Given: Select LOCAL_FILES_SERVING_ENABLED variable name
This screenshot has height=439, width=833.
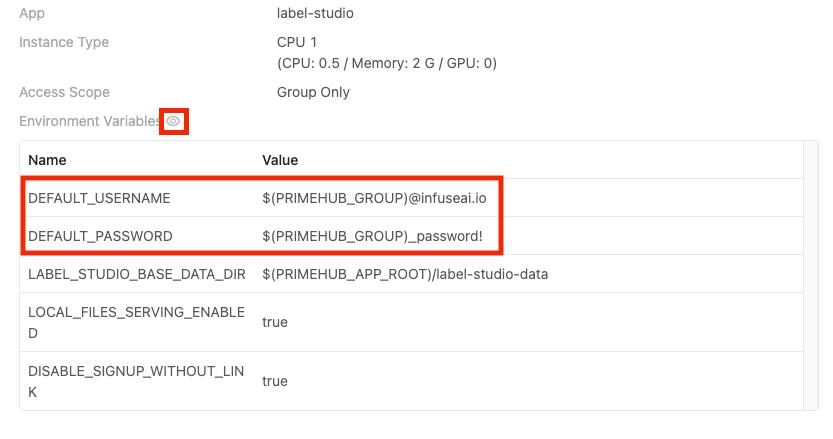Looking at the screenshot, I should pyautogui.click(x=137, y=323).
